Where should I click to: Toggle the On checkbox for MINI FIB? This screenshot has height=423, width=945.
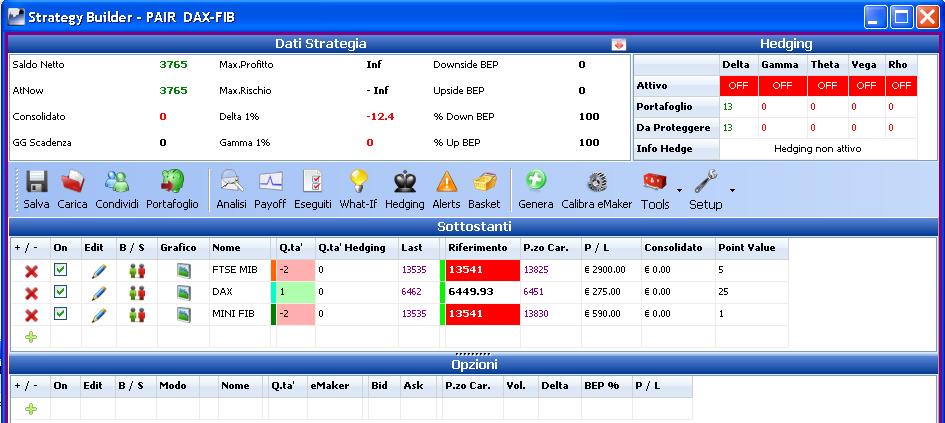(x=60, y=314)
